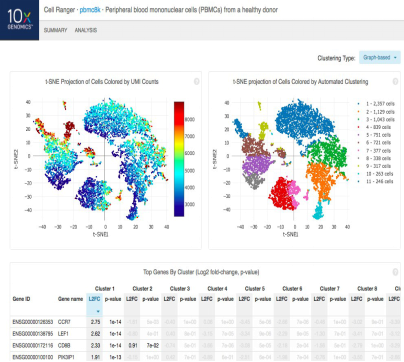Open help icon for Top Genes table

(395, 272)
